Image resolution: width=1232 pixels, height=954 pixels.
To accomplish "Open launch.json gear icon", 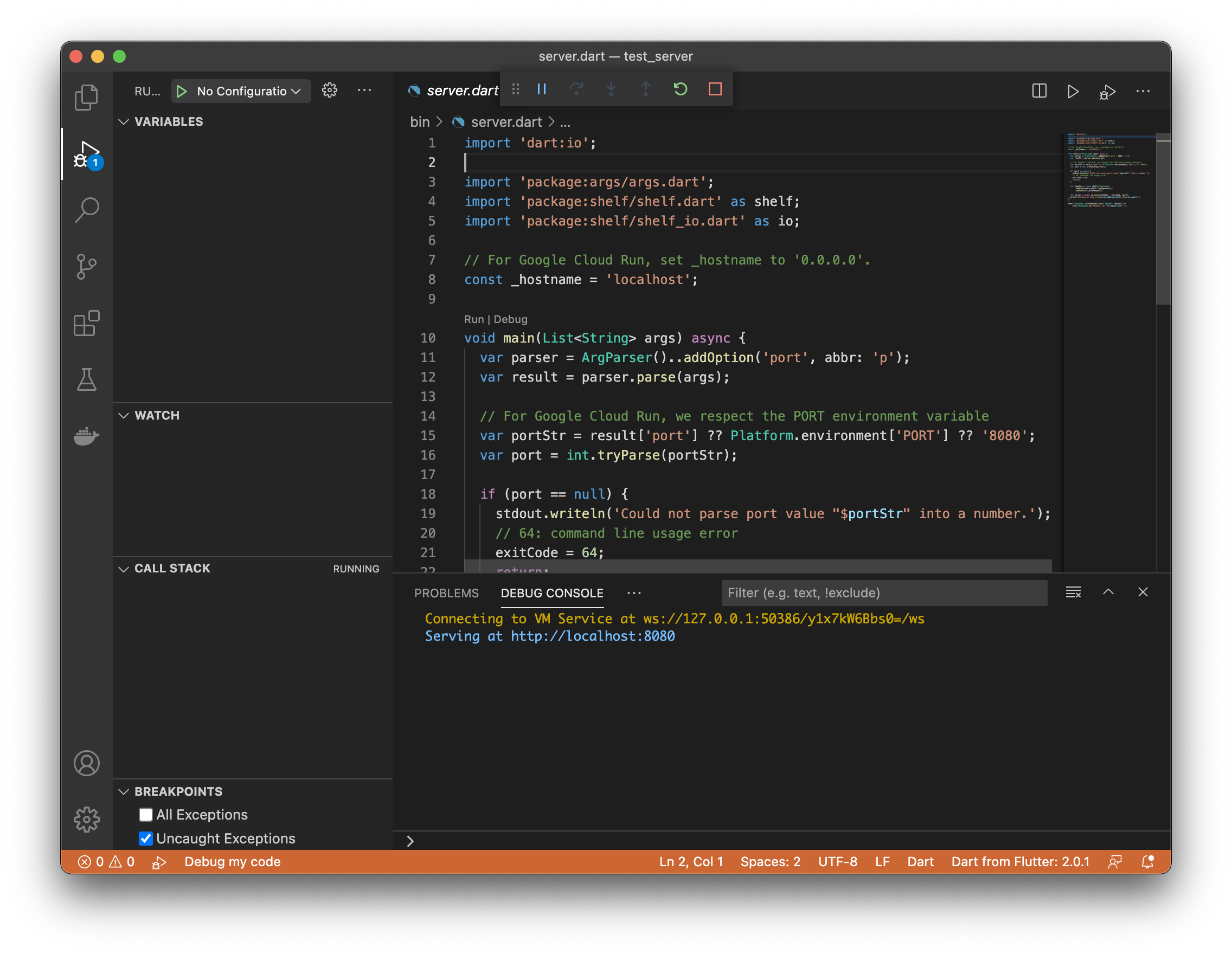I will point(330,90).
